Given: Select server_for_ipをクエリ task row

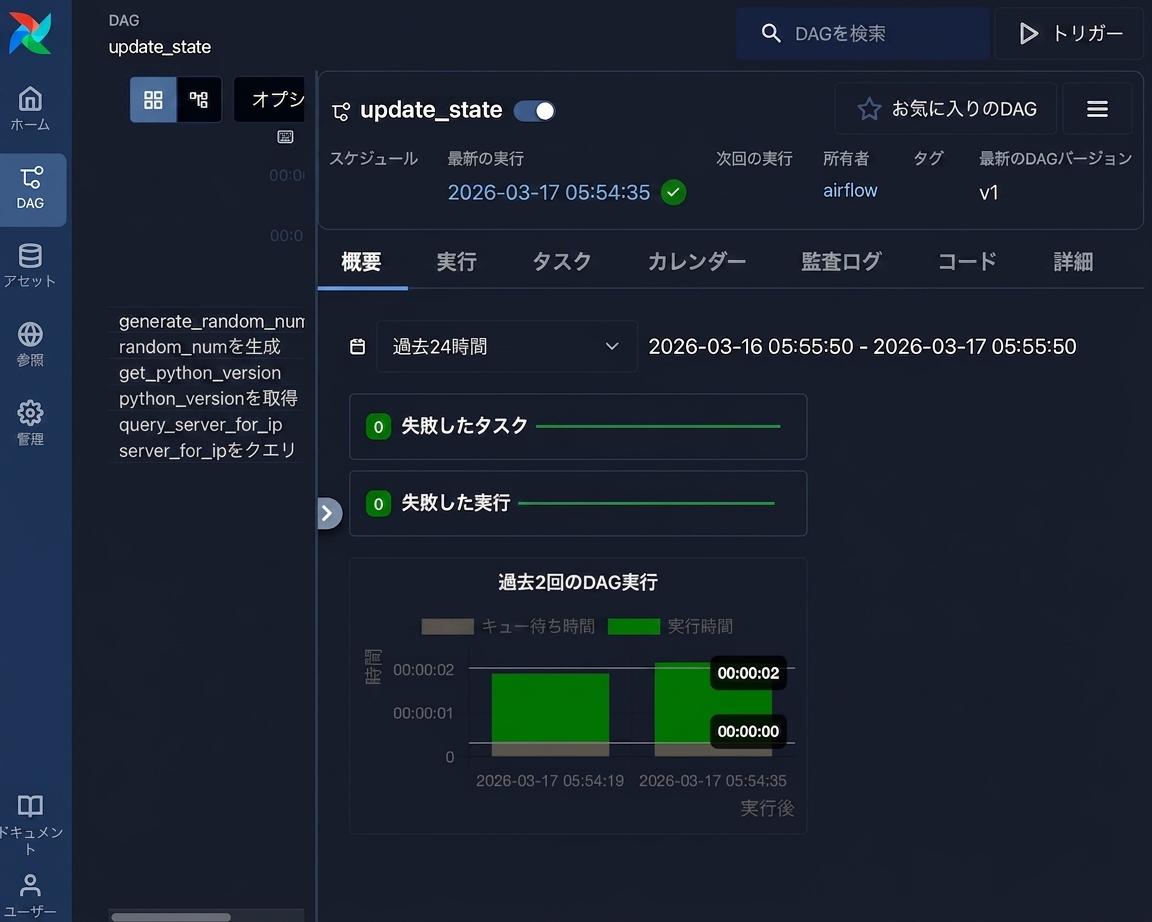Looking at the screenshot, I should (x=207, y=450).
